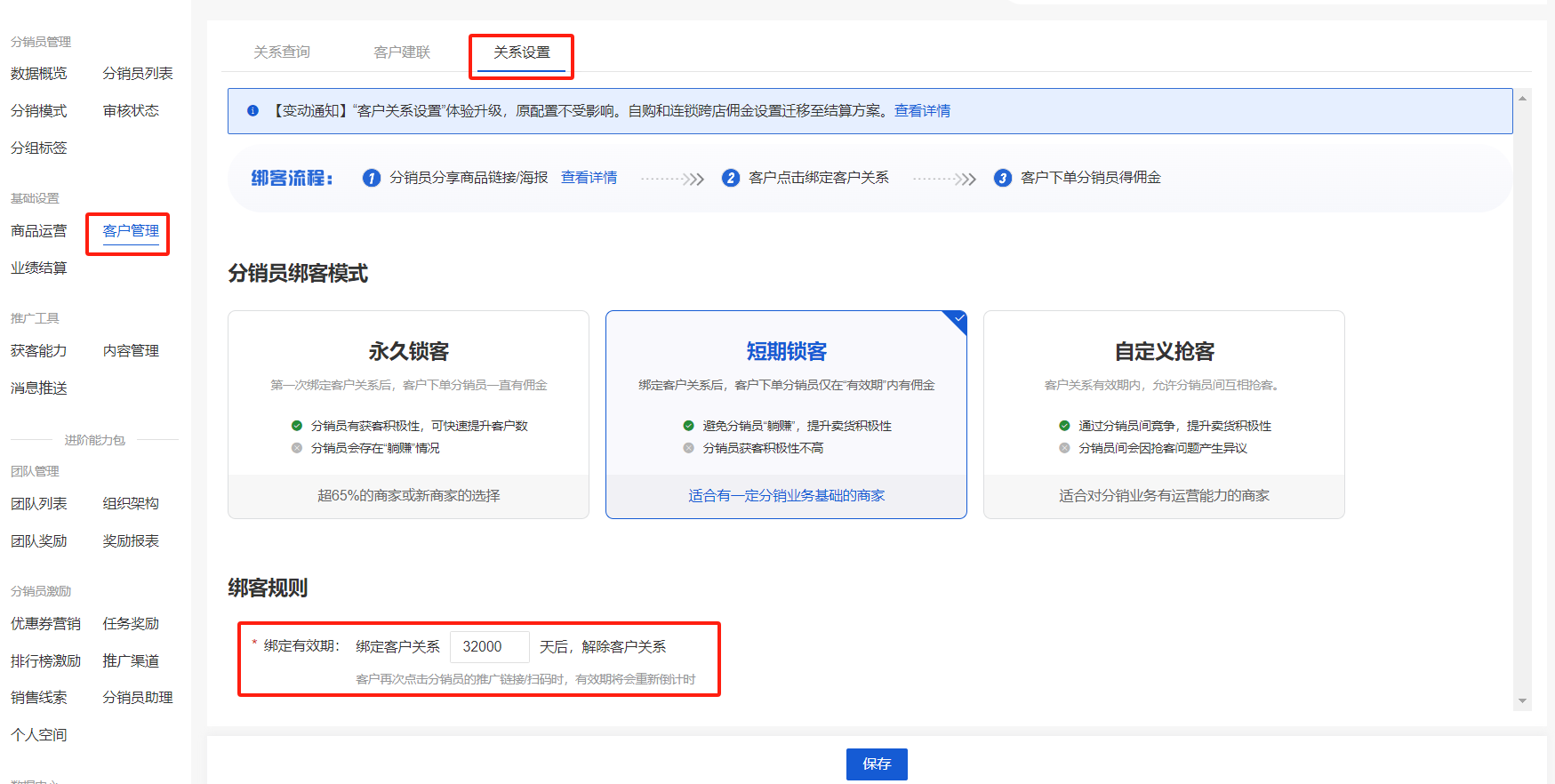Screen dimensions: 1555x784
Task: Click the step 2 number icon
Action: (731, 179)
